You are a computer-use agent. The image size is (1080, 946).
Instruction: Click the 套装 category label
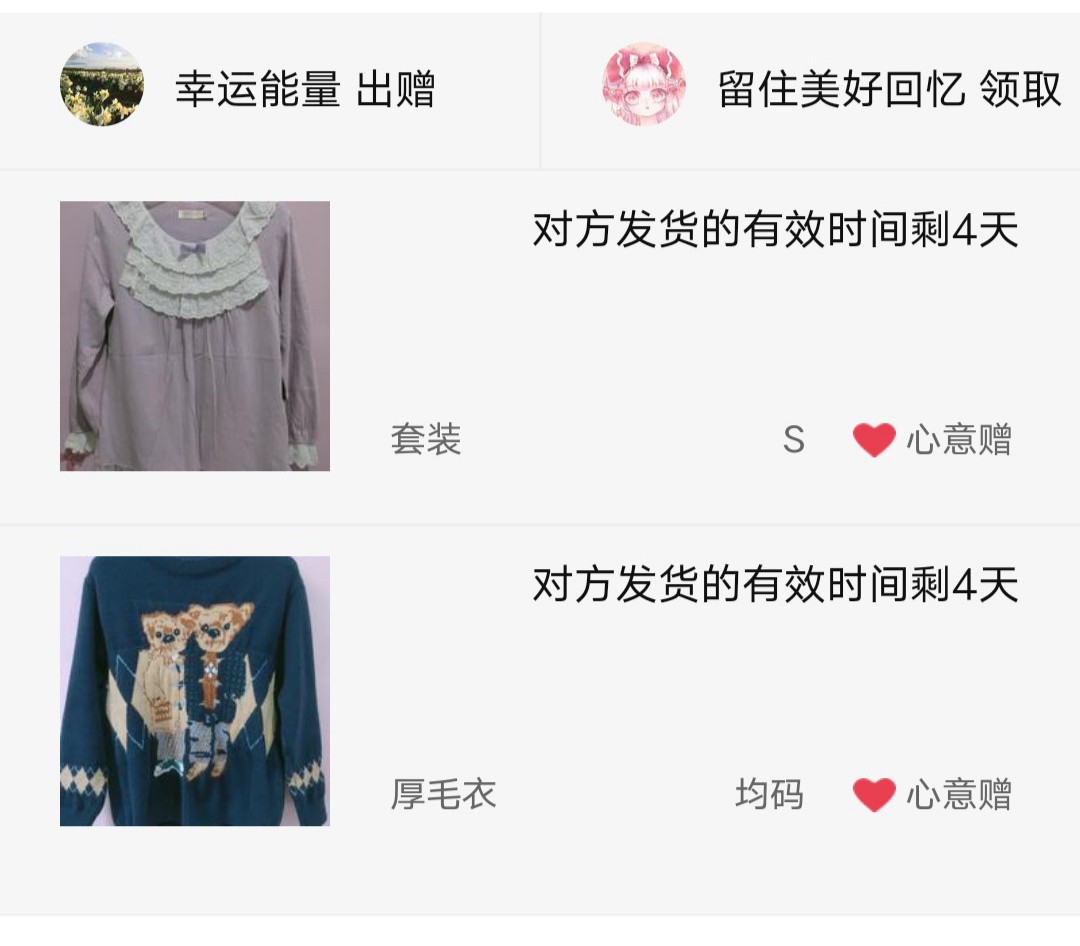tap(426, 439)
